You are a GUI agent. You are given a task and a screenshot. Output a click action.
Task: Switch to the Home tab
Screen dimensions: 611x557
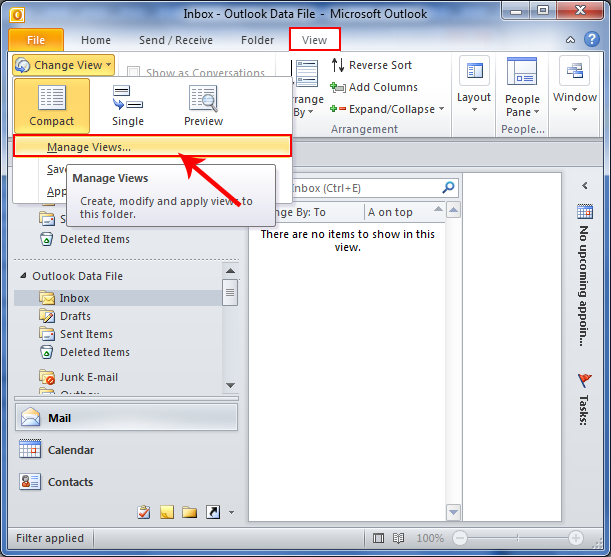(x=96, y=40)
